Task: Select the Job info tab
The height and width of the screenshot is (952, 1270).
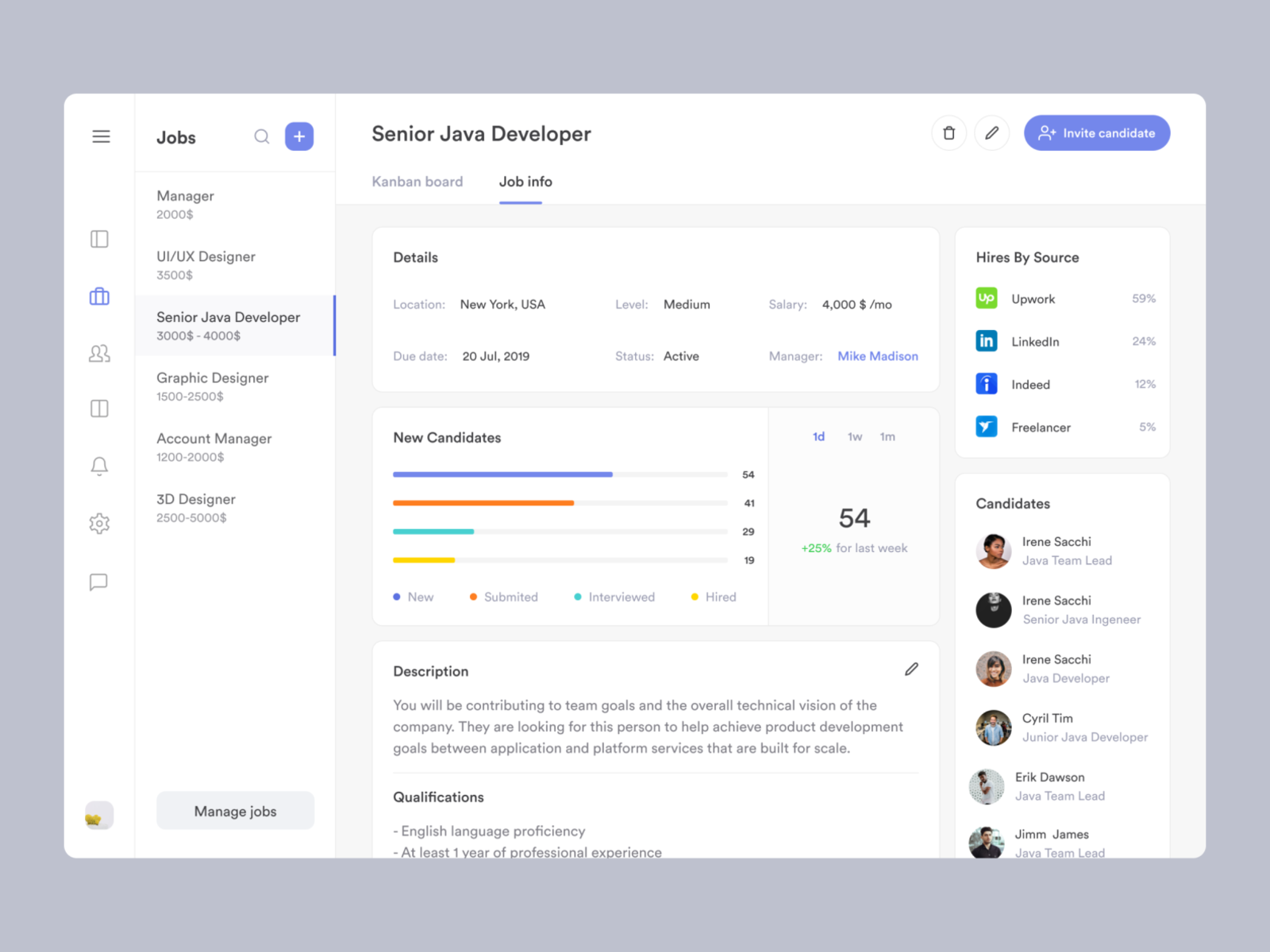Action: 525,182
